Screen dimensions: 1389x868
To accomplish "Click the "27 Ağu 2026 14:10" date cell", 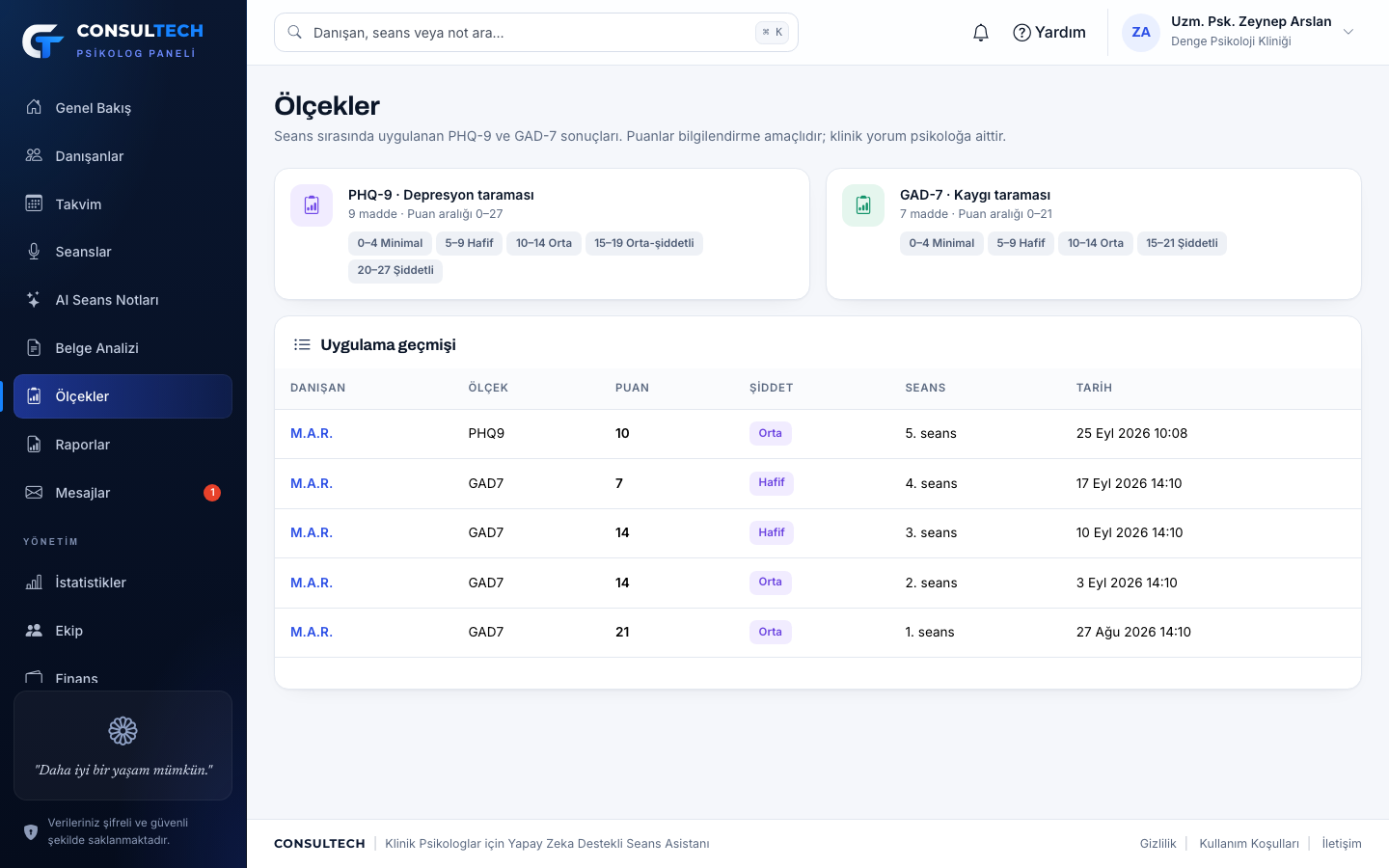I will coord(1133,632).
